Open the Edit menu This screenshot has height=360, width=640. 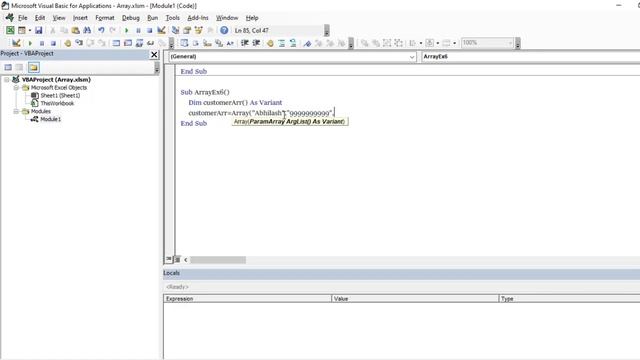click(x=40, y=18)
